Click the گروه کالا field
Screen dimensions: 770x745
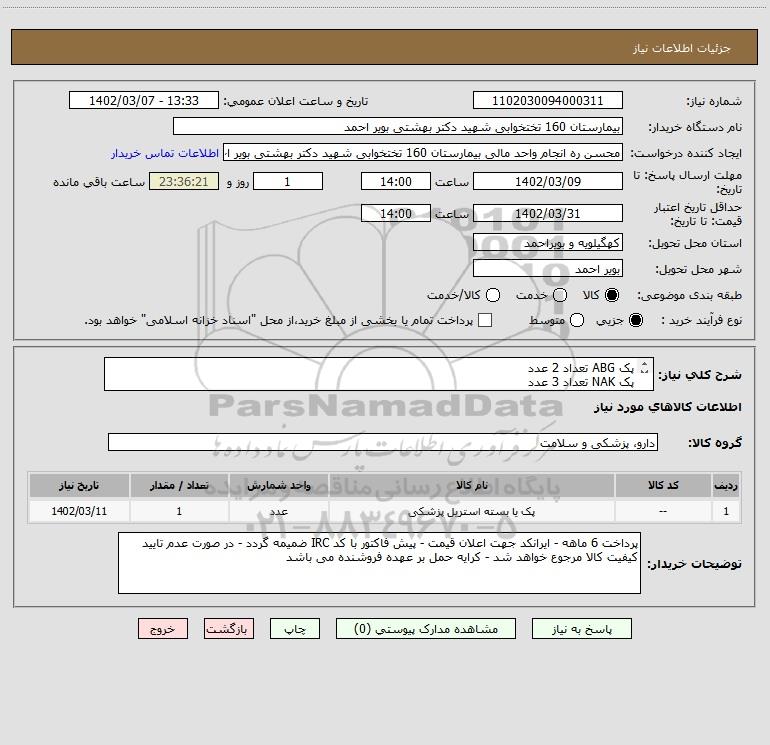click(383, 442)
